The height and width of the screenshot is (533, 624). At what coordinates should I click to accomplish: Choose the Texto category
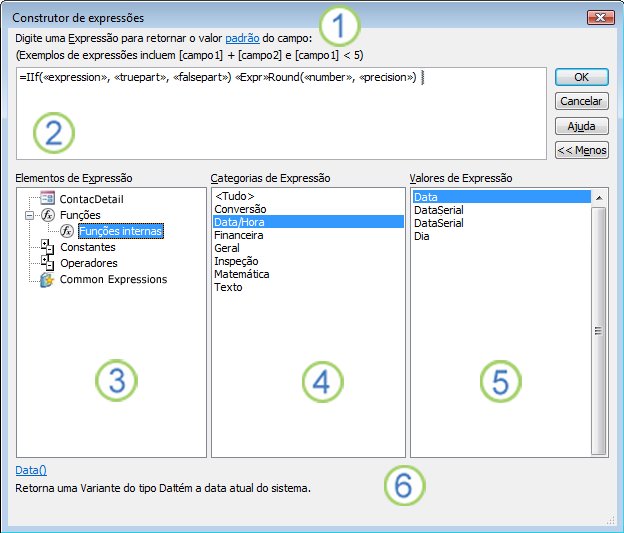coord(308,287)
